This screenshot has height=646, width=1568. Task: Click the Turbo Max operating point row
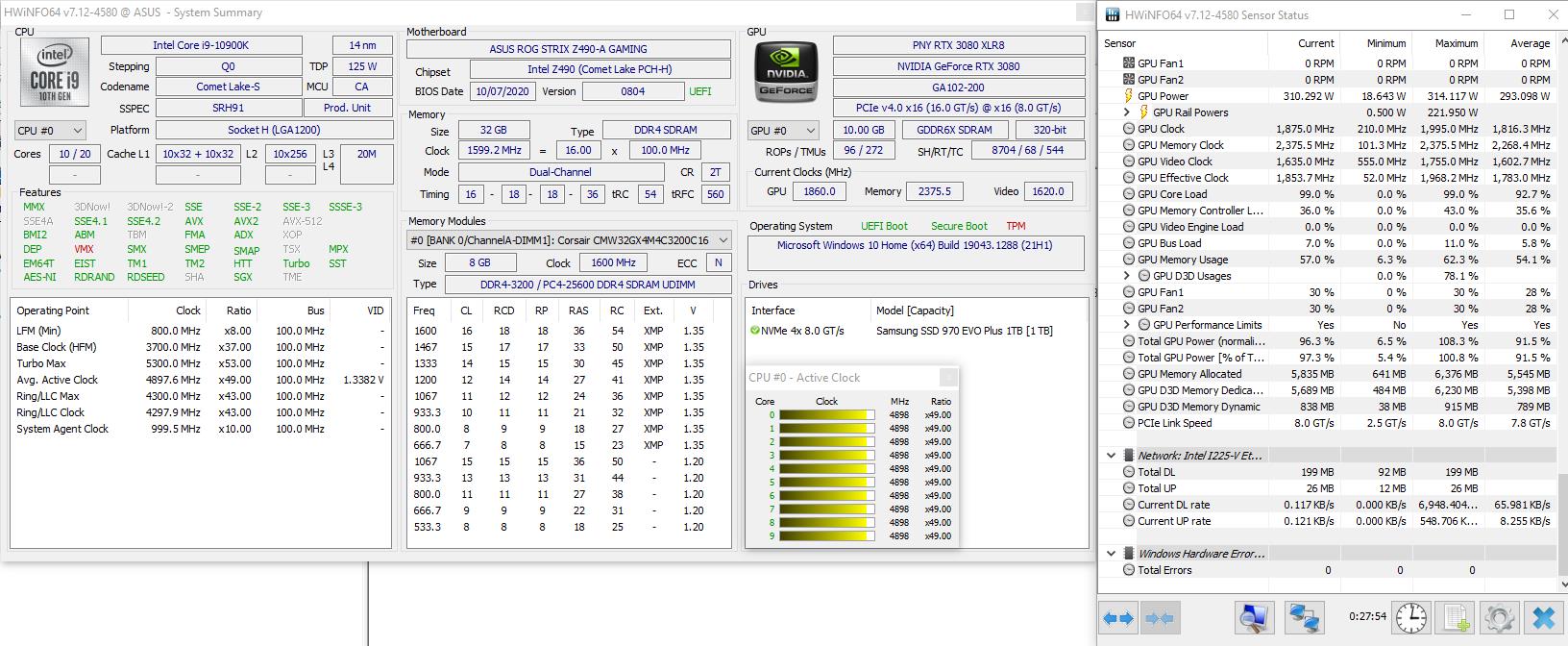201,363
